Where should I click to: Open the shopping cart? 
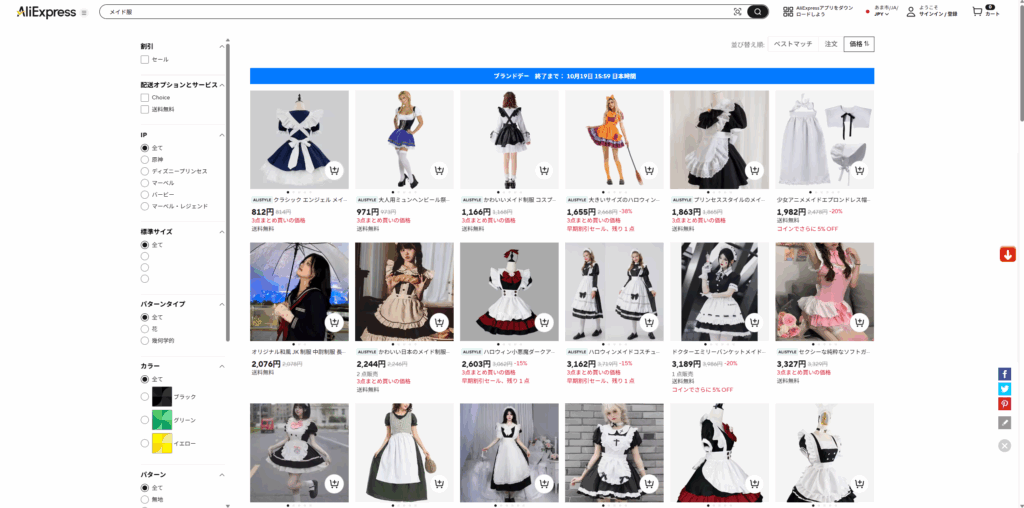(984, 12)
